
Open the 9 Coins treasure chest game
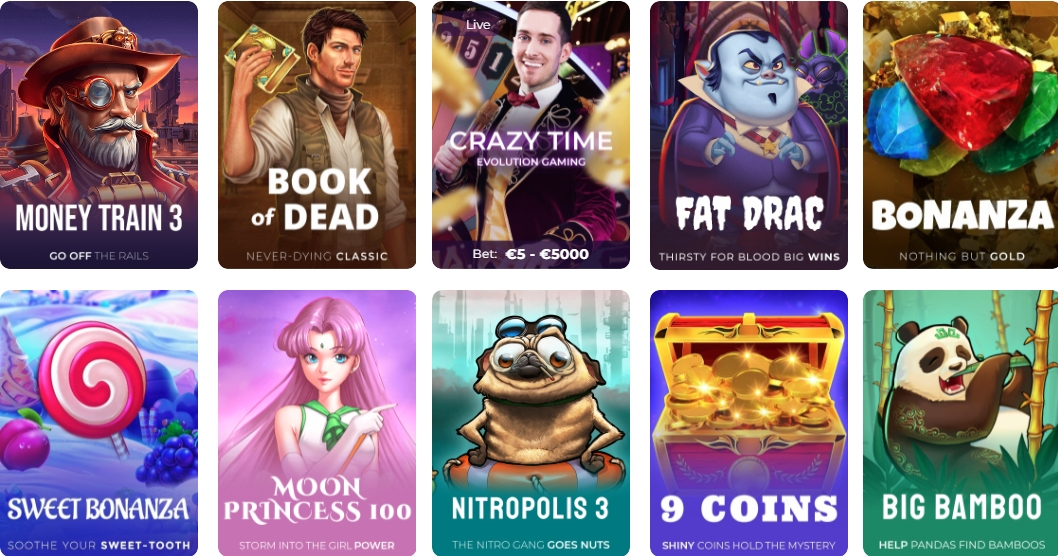click(749, 423)
